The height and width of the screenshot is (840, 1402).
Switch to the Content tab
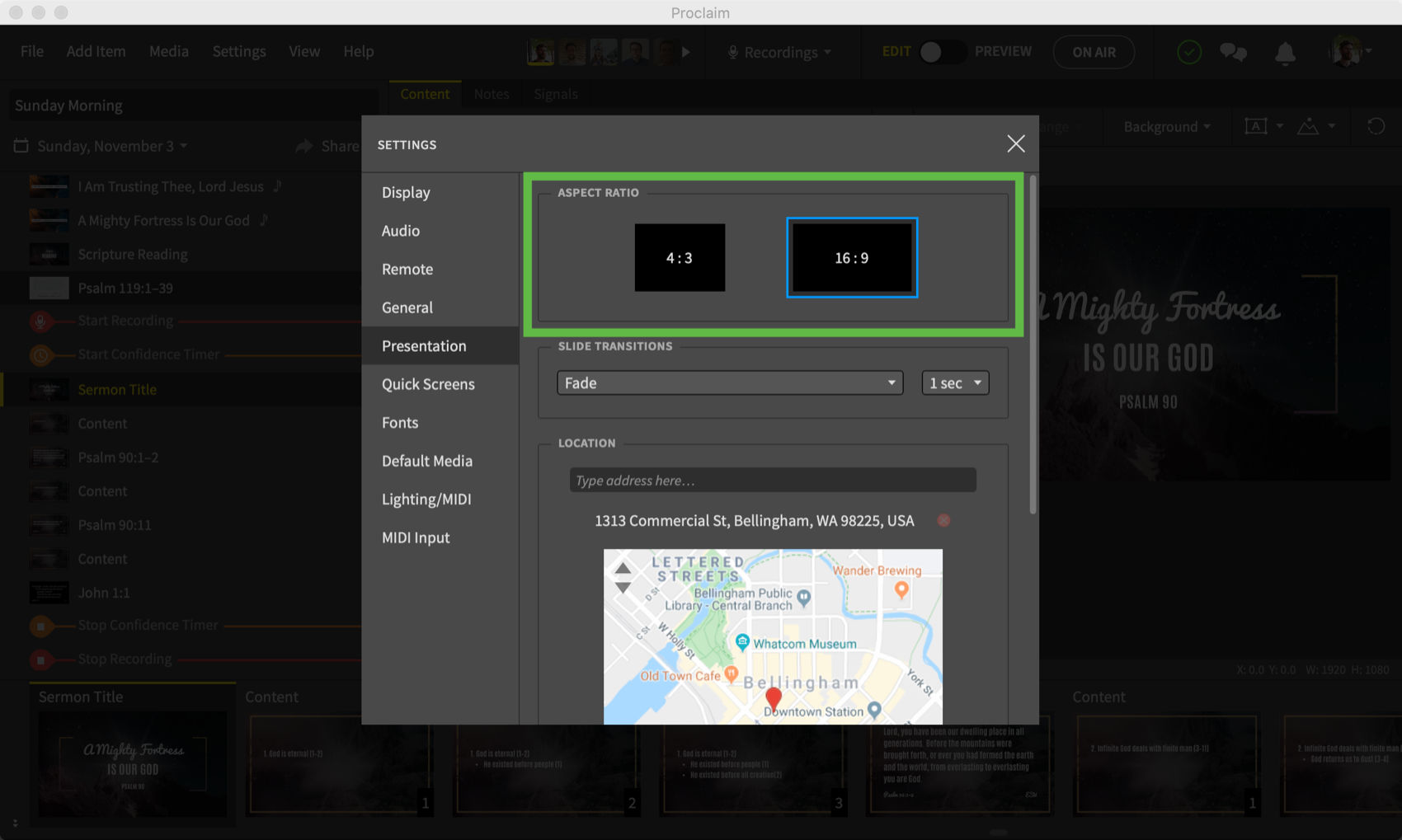click(425, 94)
